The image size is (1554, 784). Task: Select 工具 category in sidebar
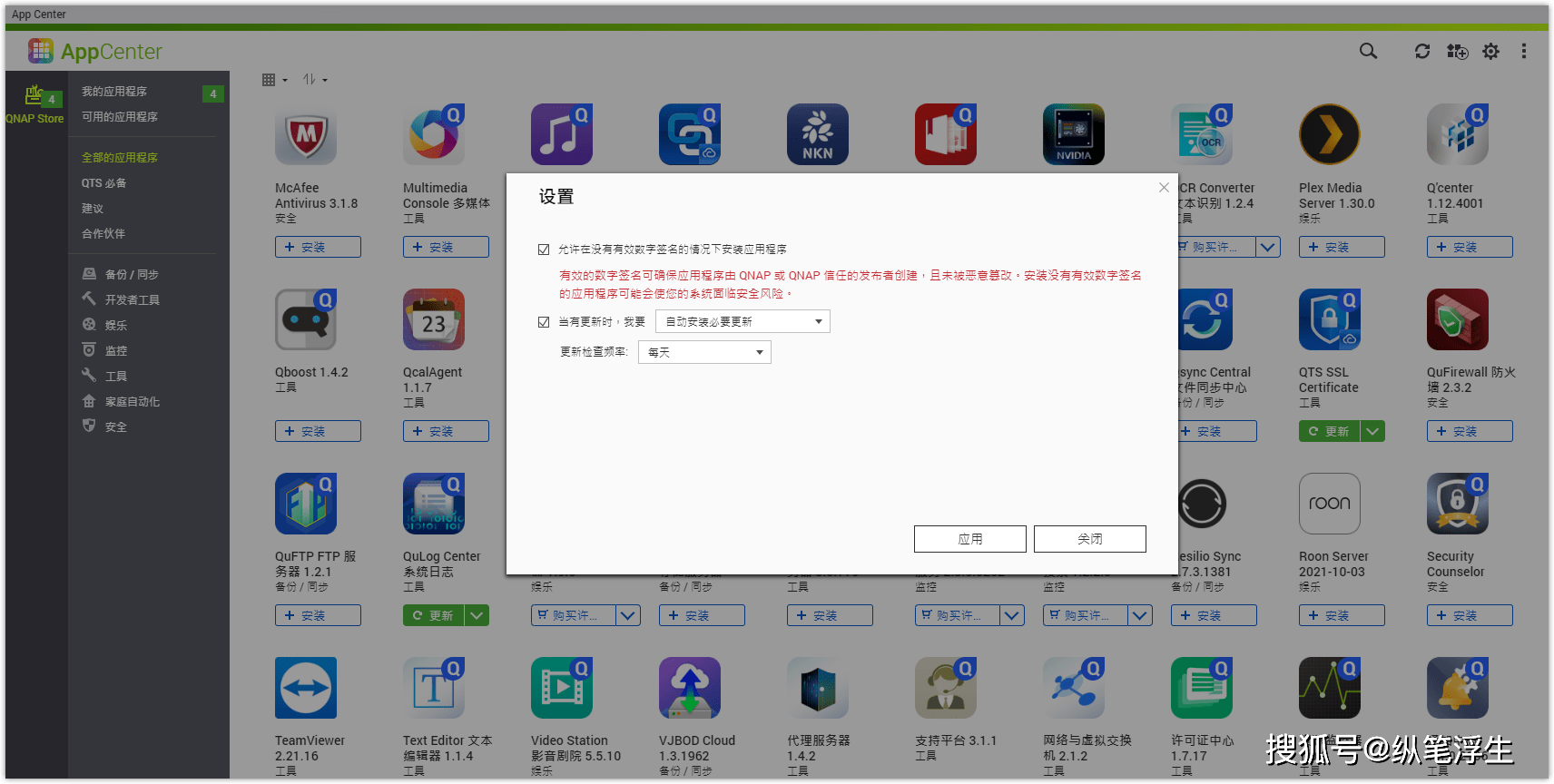point(115,377)
